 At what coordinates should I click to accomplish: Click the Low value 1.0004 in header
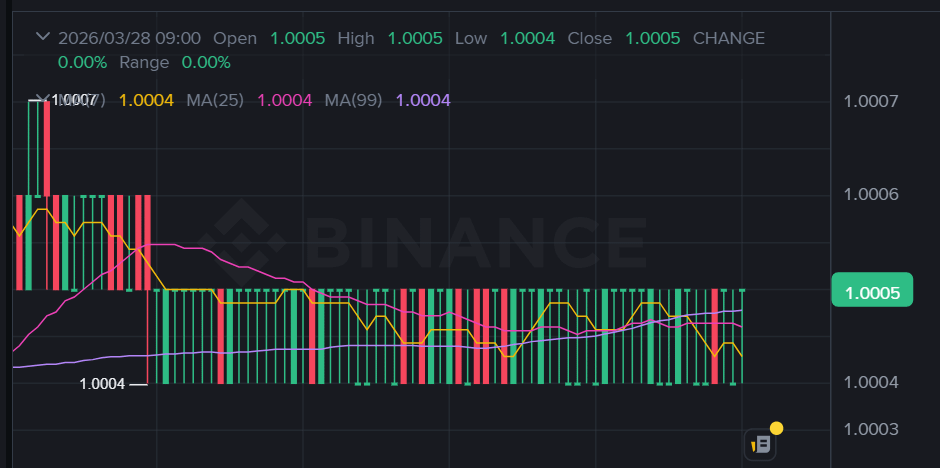(528, 39)
